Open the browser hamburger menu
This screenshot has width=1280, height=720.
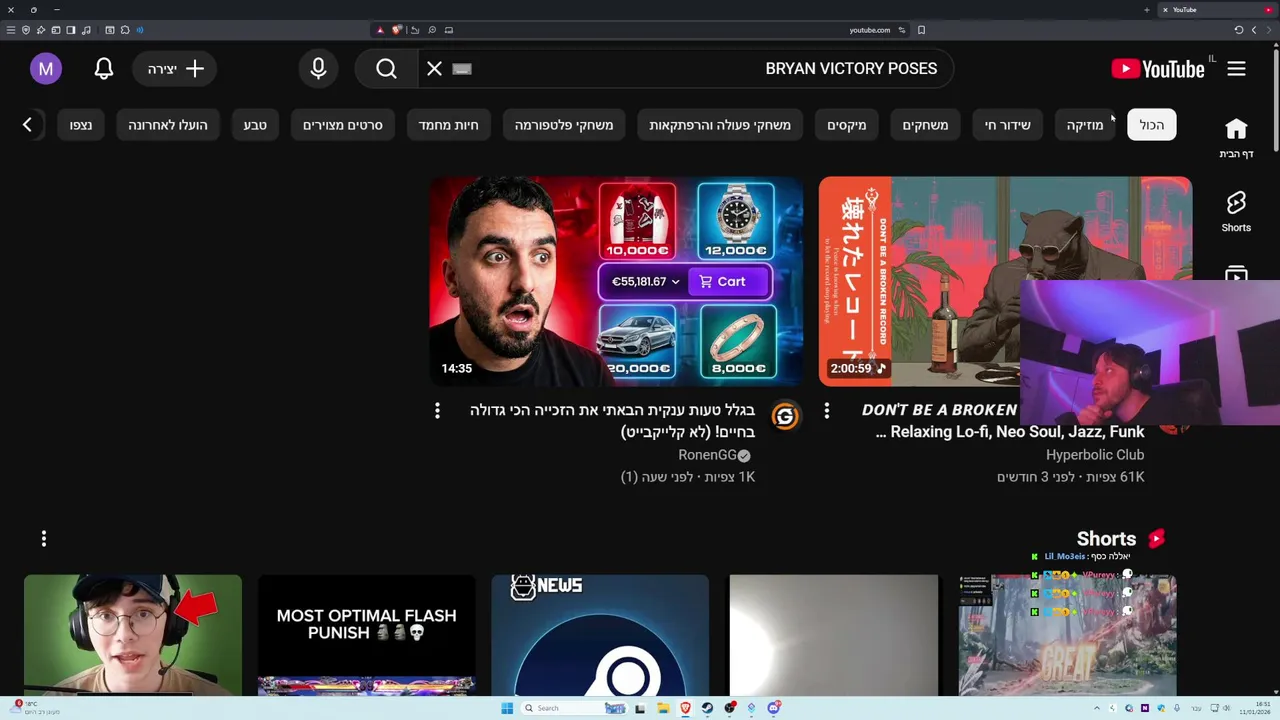[x=11, y=30]
